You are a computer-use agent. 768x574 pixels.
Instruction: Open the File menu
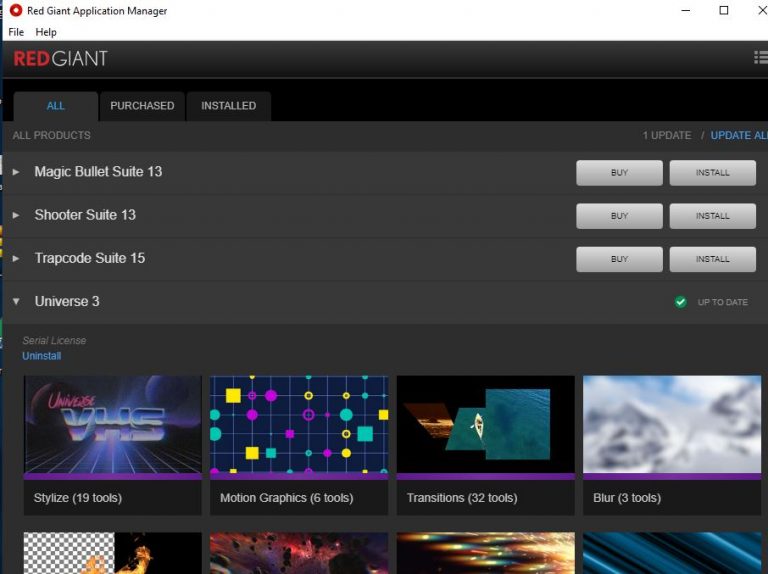coord(16,32)
